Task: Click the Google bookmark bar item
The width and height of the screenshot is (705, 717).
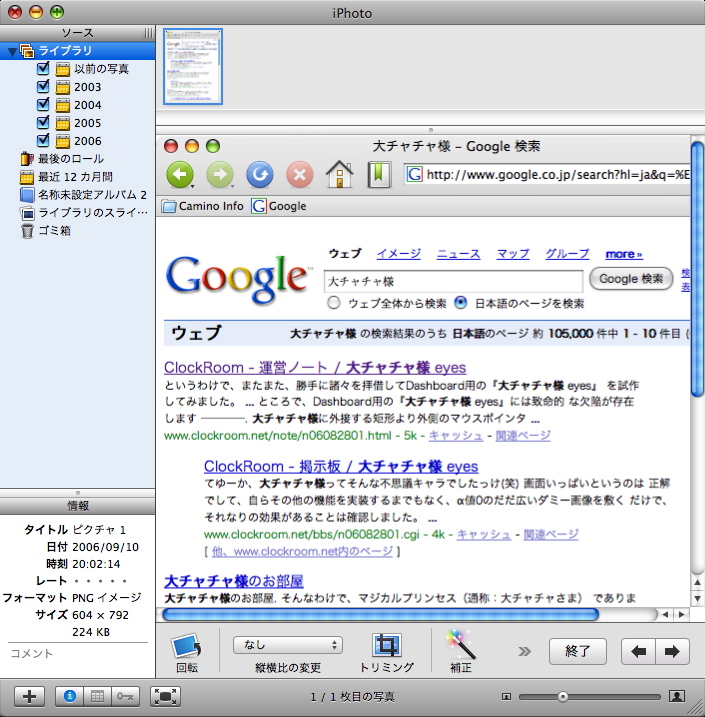Action: click(x=279, y=206)
